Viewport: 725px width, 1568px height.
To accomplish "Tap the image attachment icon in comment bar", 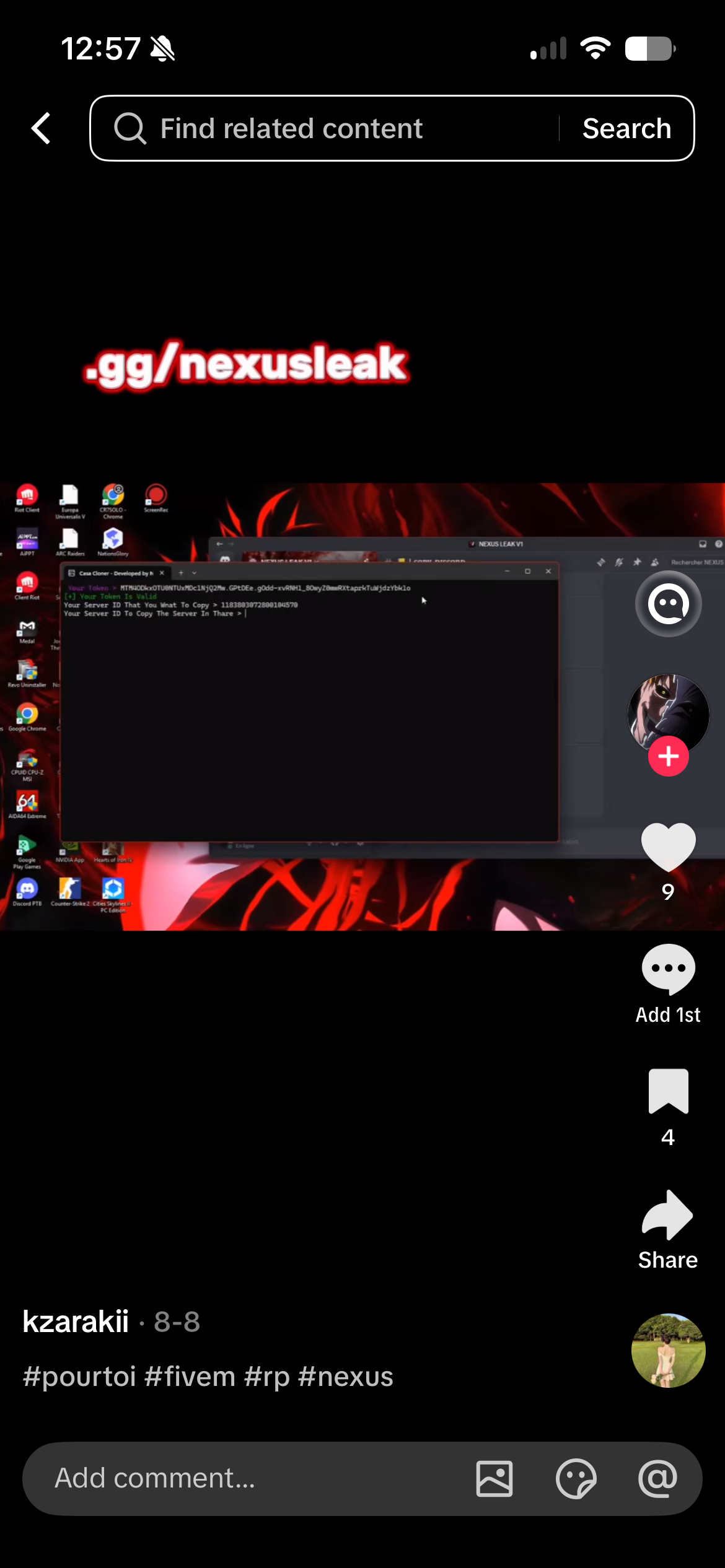I will point(494,1479).
